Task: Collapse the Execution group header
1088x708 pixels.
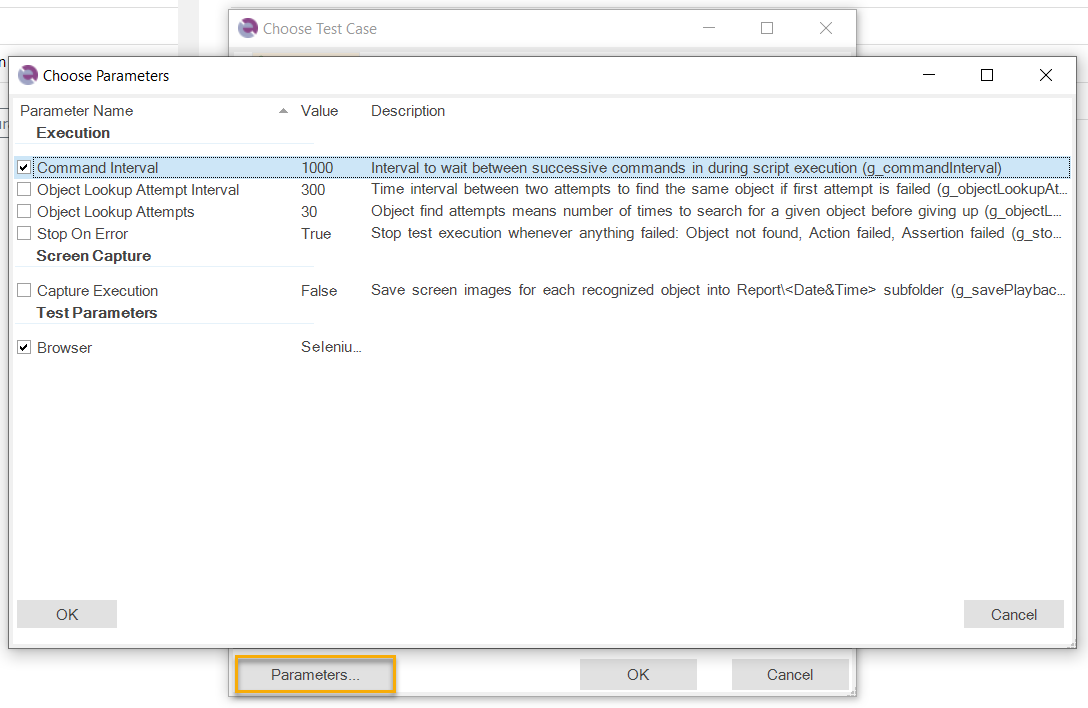Action: point(73,133)
